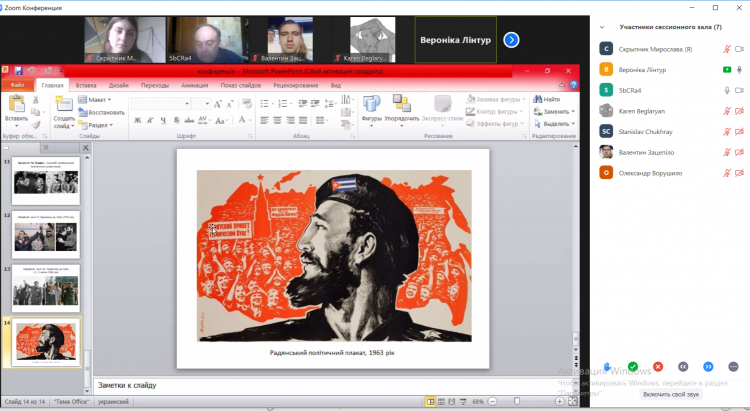
Task: Zoom out with the minus button
Action: coord(492,401)
